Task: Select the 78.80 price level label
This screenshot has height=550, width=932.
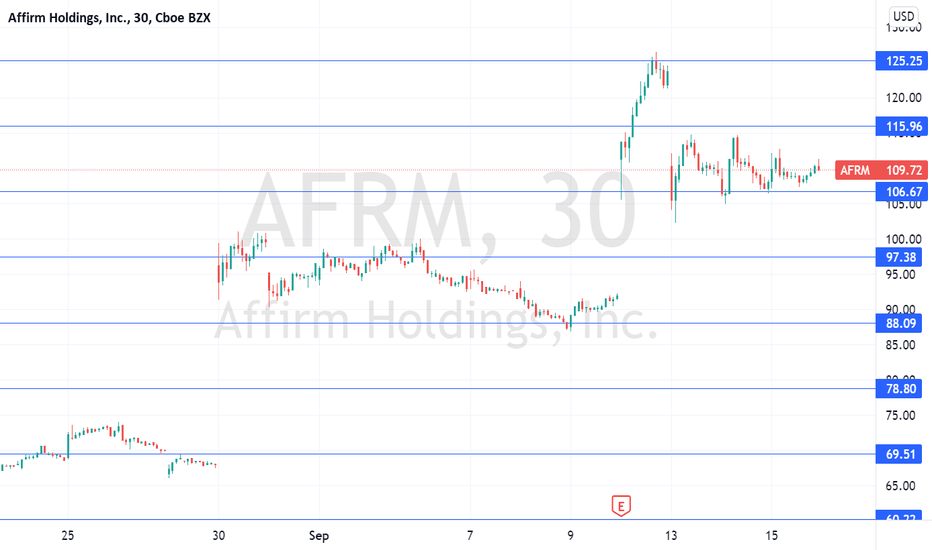Action: pyautogui.click(x=899, y=389)
